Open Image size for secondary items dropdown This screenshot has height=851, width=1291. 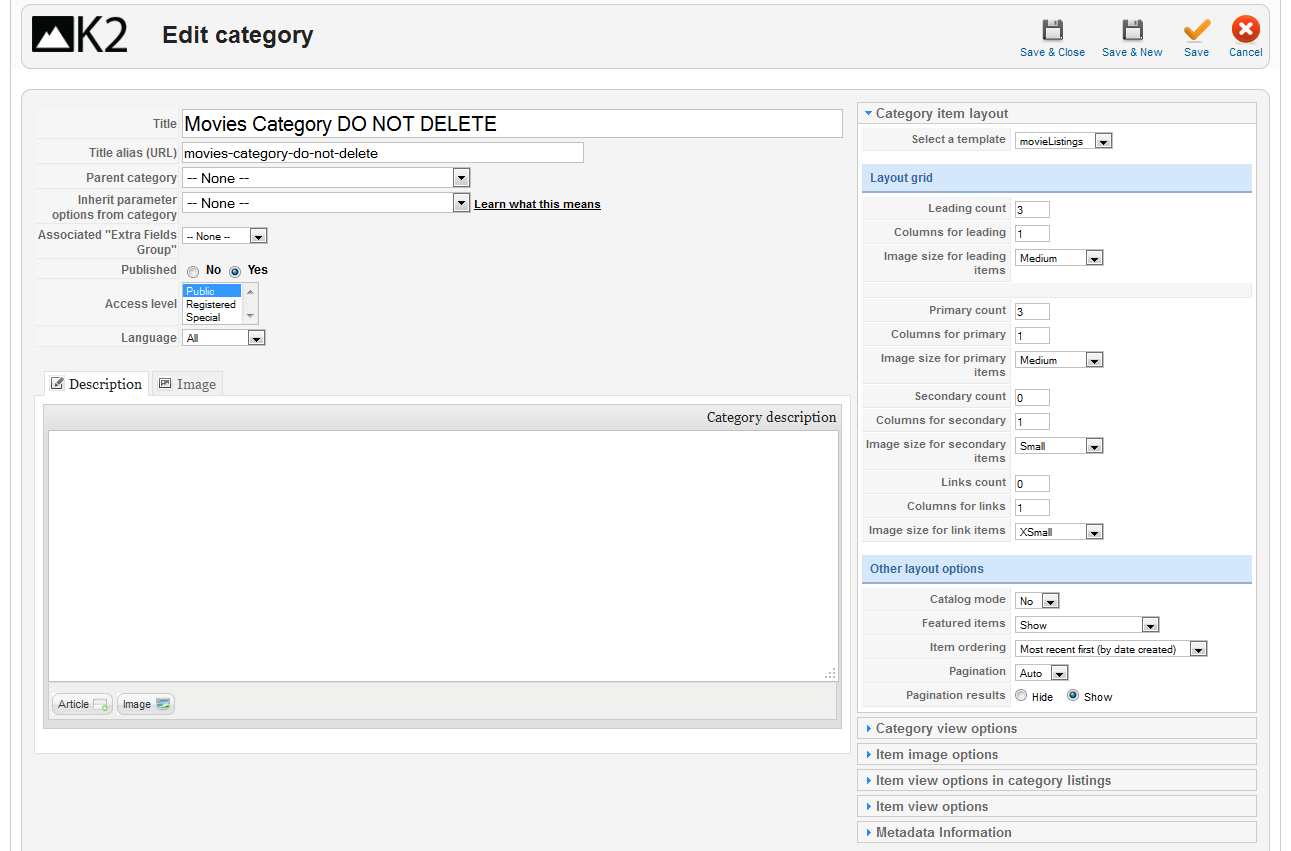click(x=1059, y=446)
